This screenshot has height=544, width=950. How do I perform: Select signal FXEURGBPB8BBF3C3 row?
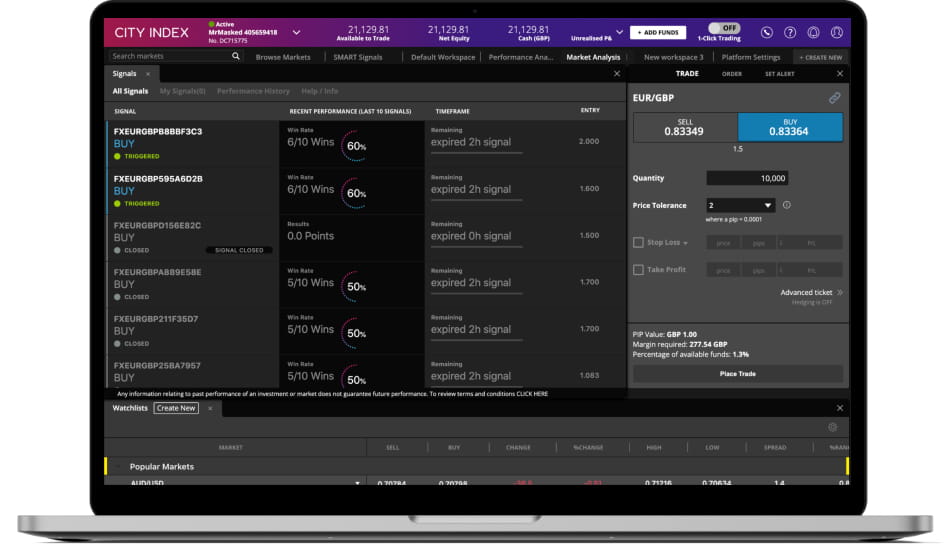[366, 144]
